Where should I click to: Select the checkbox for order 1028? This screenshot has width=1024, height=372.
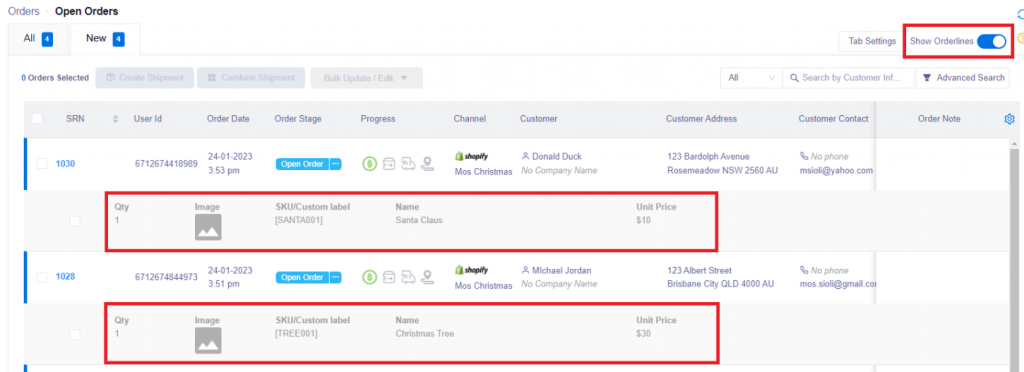42,277
